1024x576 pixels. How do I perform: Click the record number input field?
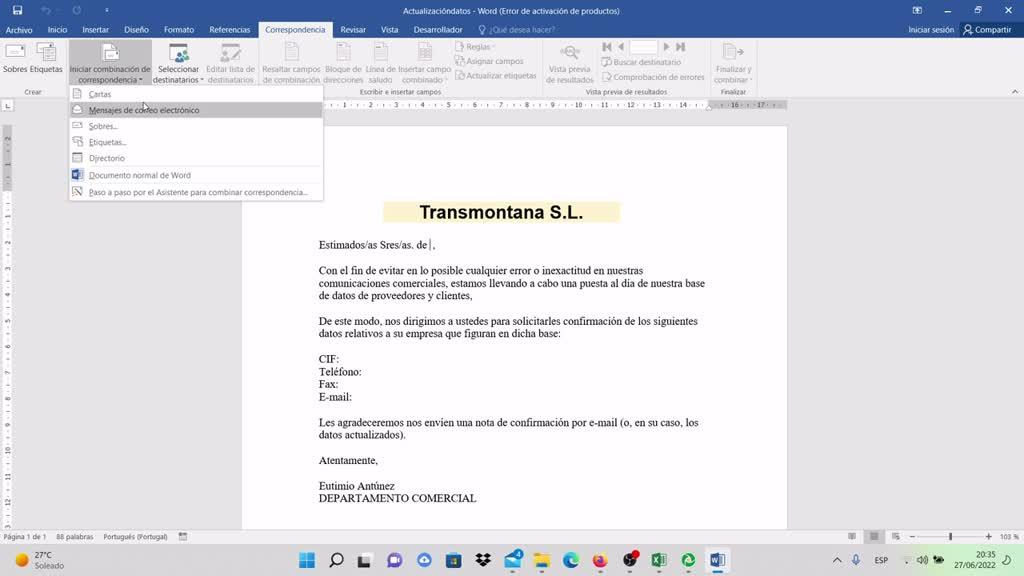(x=643, y=47)
